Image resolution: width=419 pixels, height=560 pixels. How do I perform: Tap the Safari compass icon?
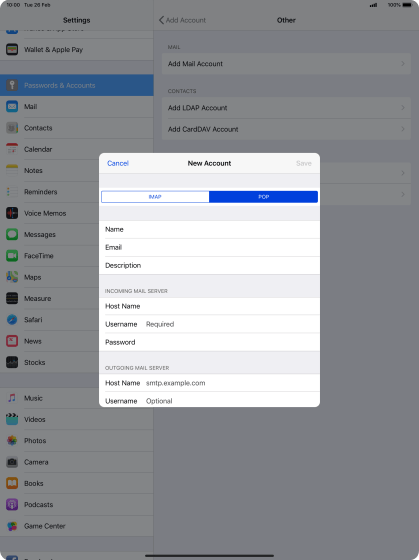12,320
